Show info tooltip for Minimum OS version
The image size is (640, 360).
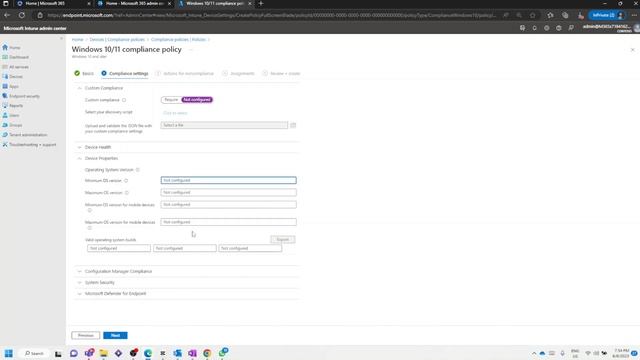tap(126, 180)
